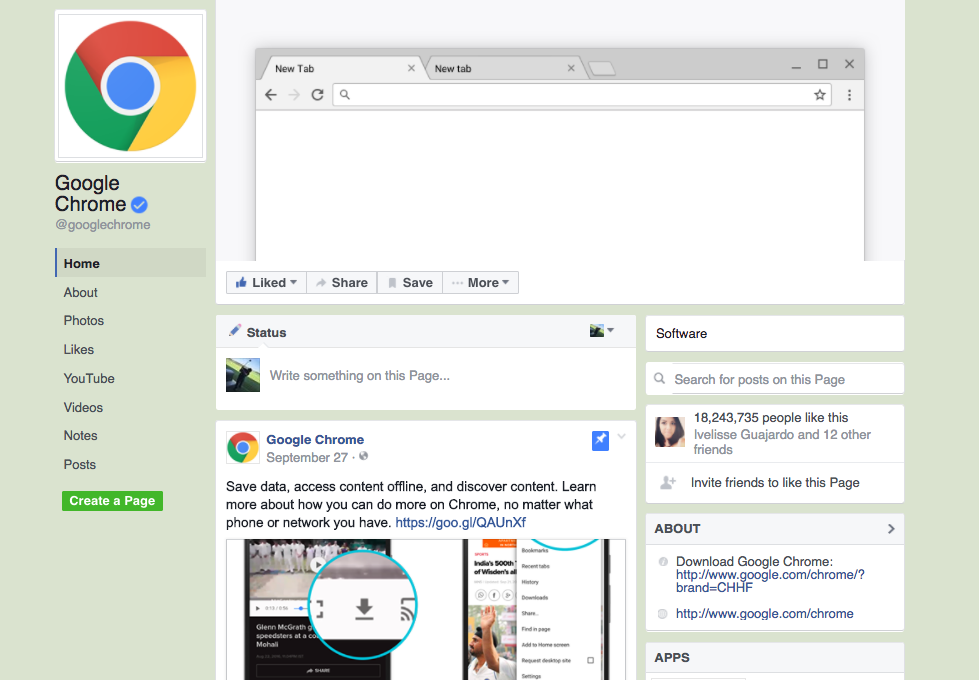
Task: Click the pencil icon next to Status
Action: click(x=235, y=330)
